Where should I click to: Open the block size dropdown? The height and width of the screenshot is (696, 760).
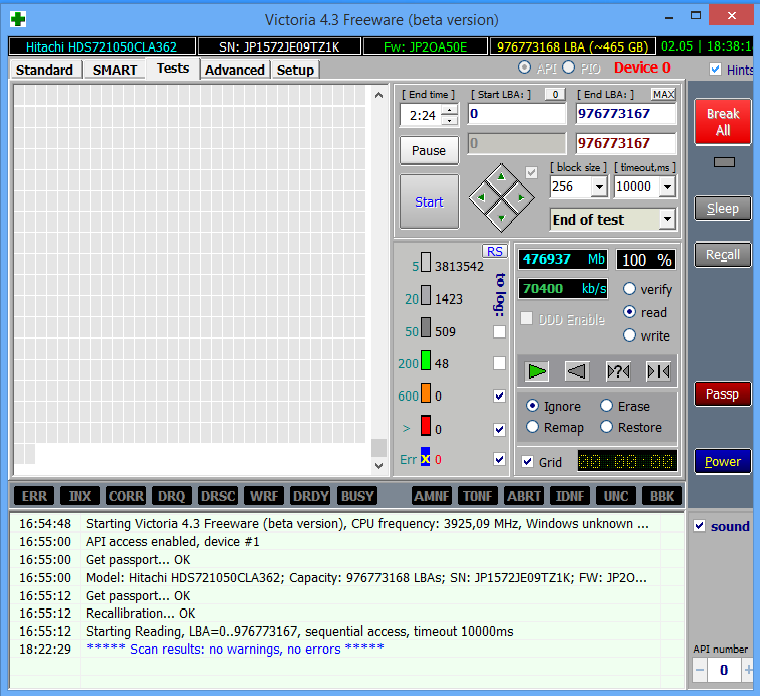tap(599, 187)
